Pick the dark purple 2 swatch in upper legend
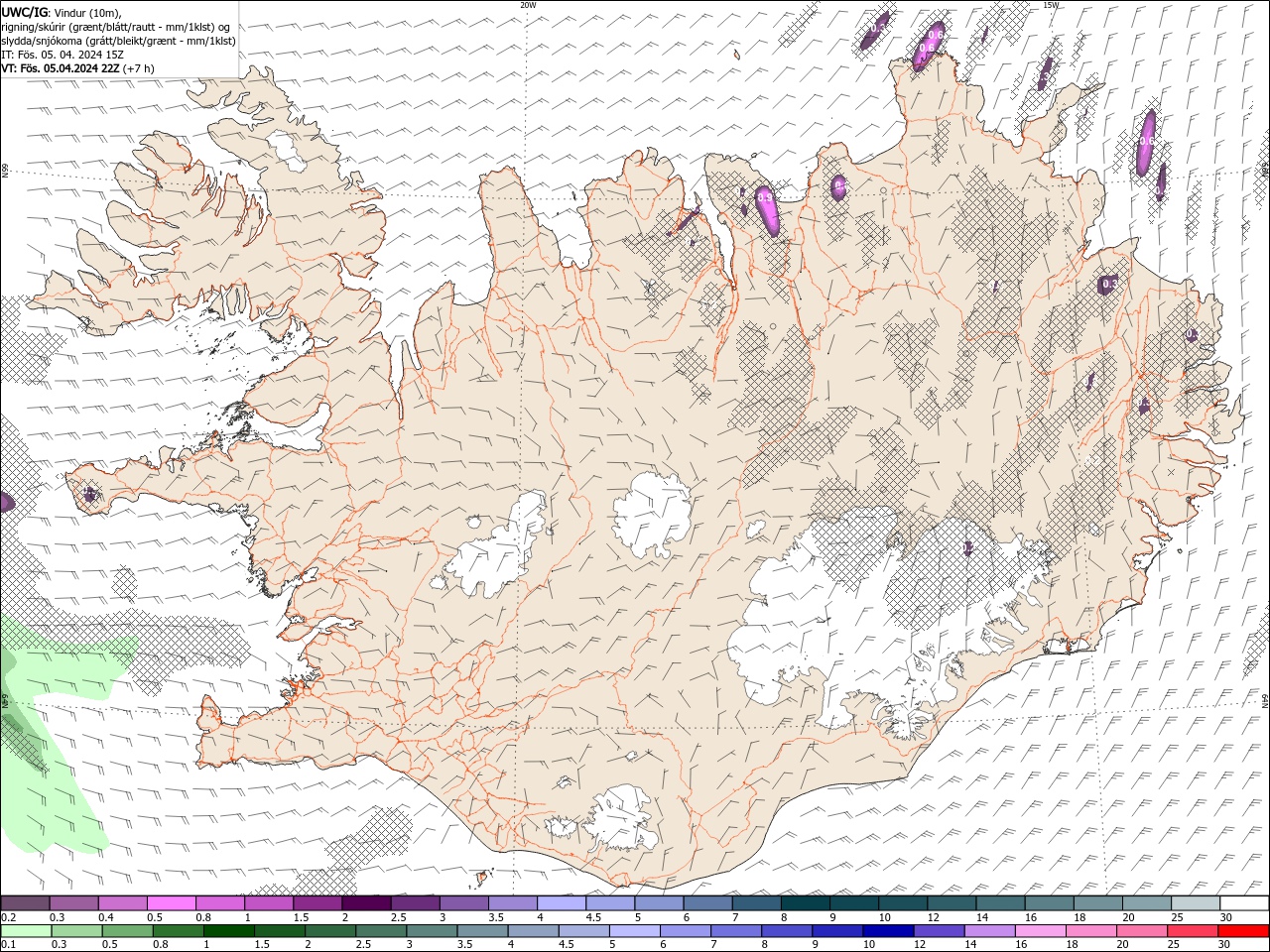 366,903
